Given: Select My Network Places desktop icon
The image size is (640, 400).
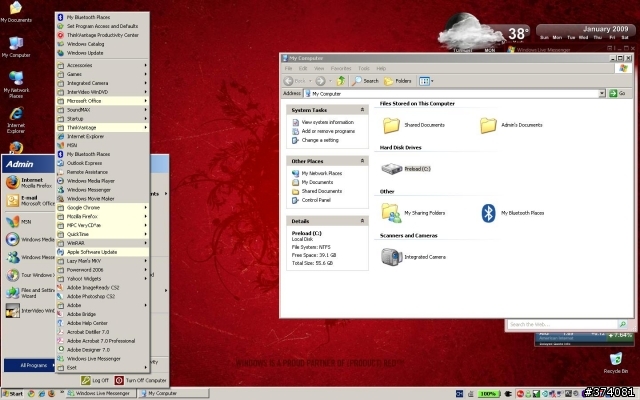Looking at the screenshot, I should click(16, 84).
